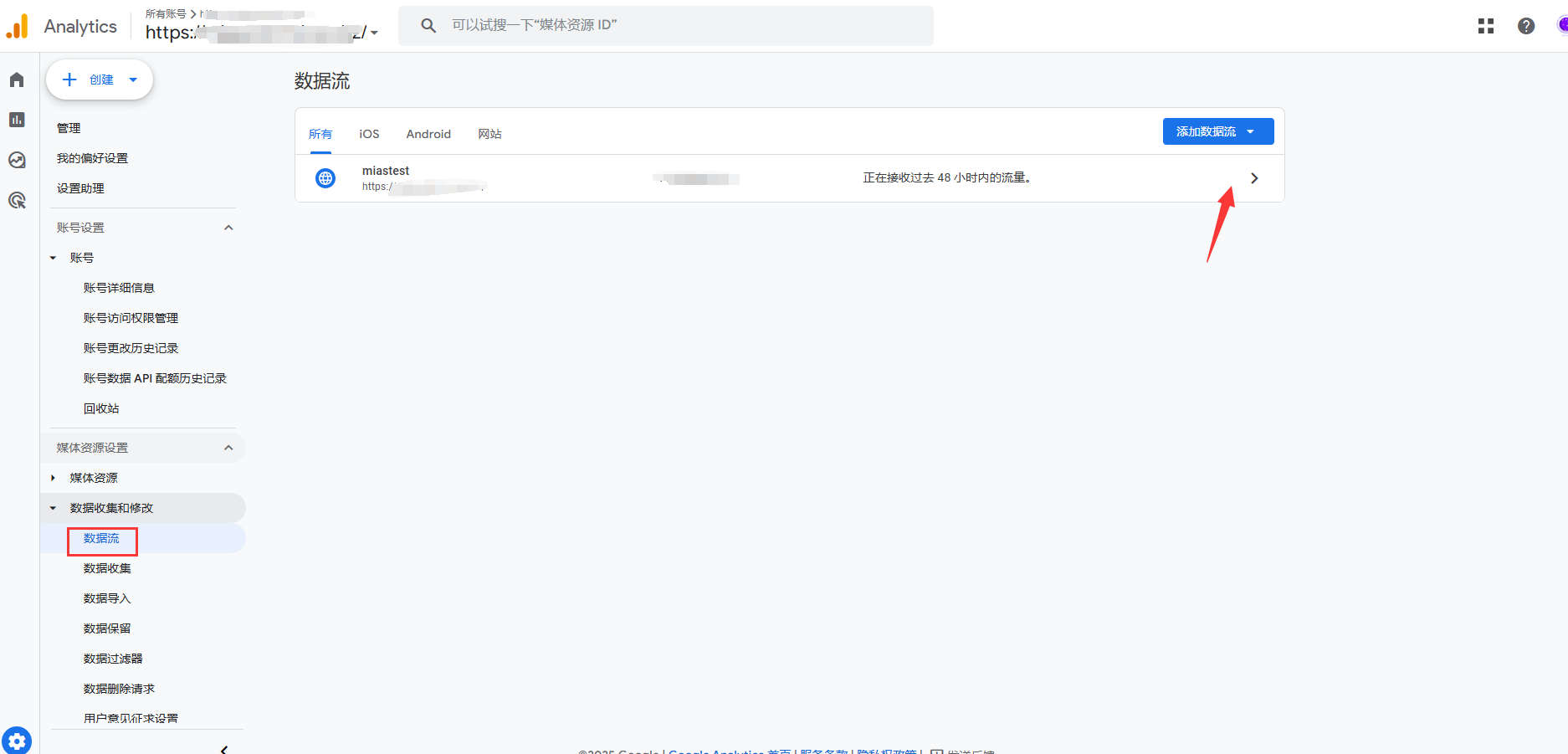Click the search magnifier icon
This screenshot has height=754, width=1568.
click(x=428, y=26)
